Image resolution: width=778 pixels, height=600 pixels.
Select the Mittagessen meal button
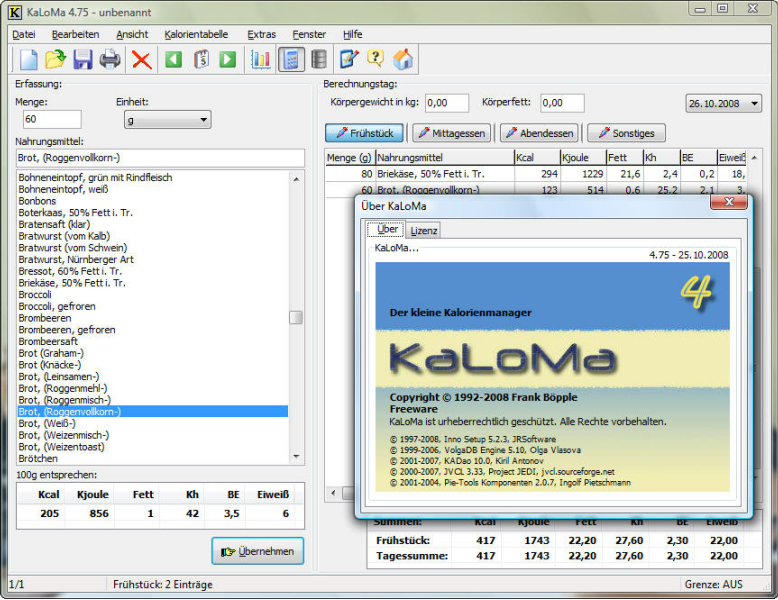click(452, 133)
